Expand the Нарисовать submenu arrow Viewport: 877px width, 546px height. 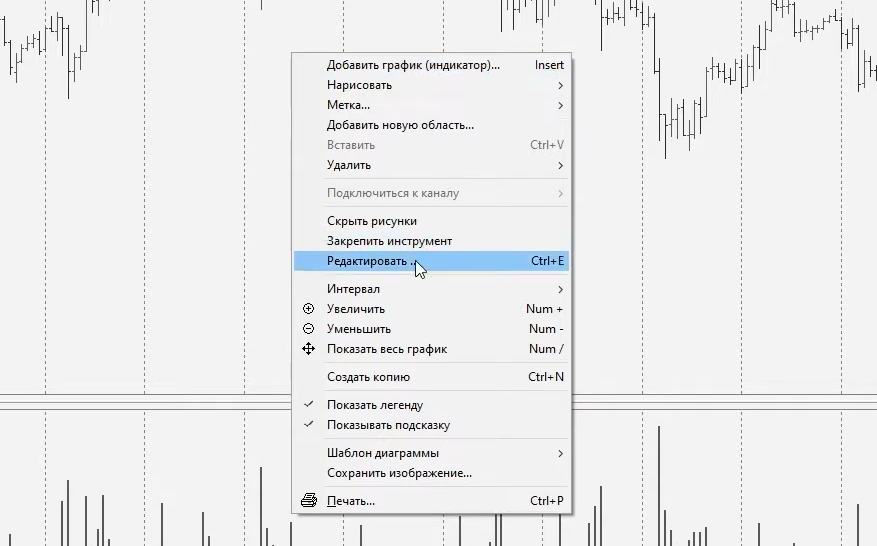click(560, 85)
